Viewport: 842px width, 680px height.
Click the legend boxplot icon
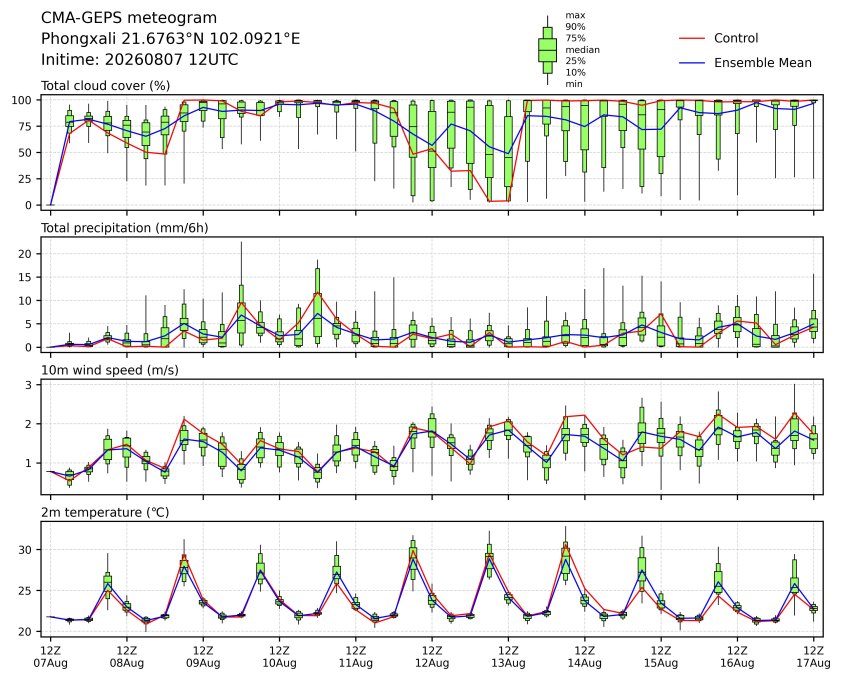click(547, 50)
